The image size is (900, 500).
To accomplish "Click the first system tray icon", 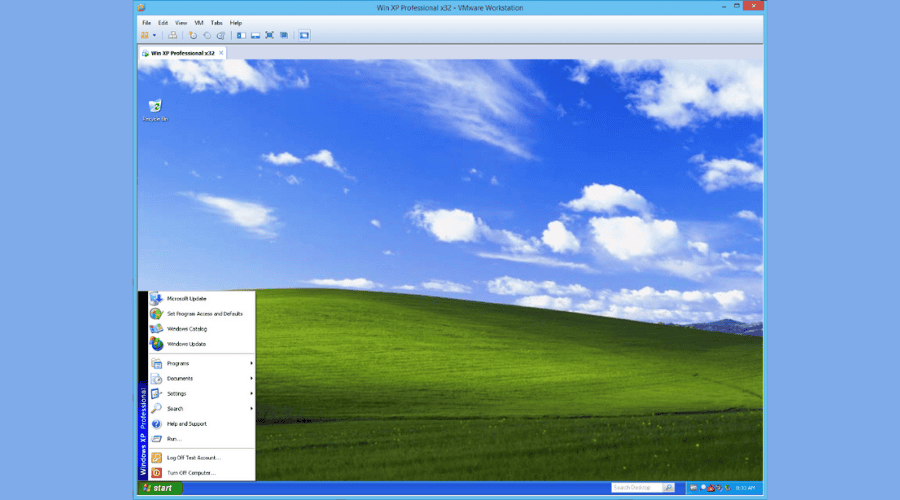I will 693,488.
